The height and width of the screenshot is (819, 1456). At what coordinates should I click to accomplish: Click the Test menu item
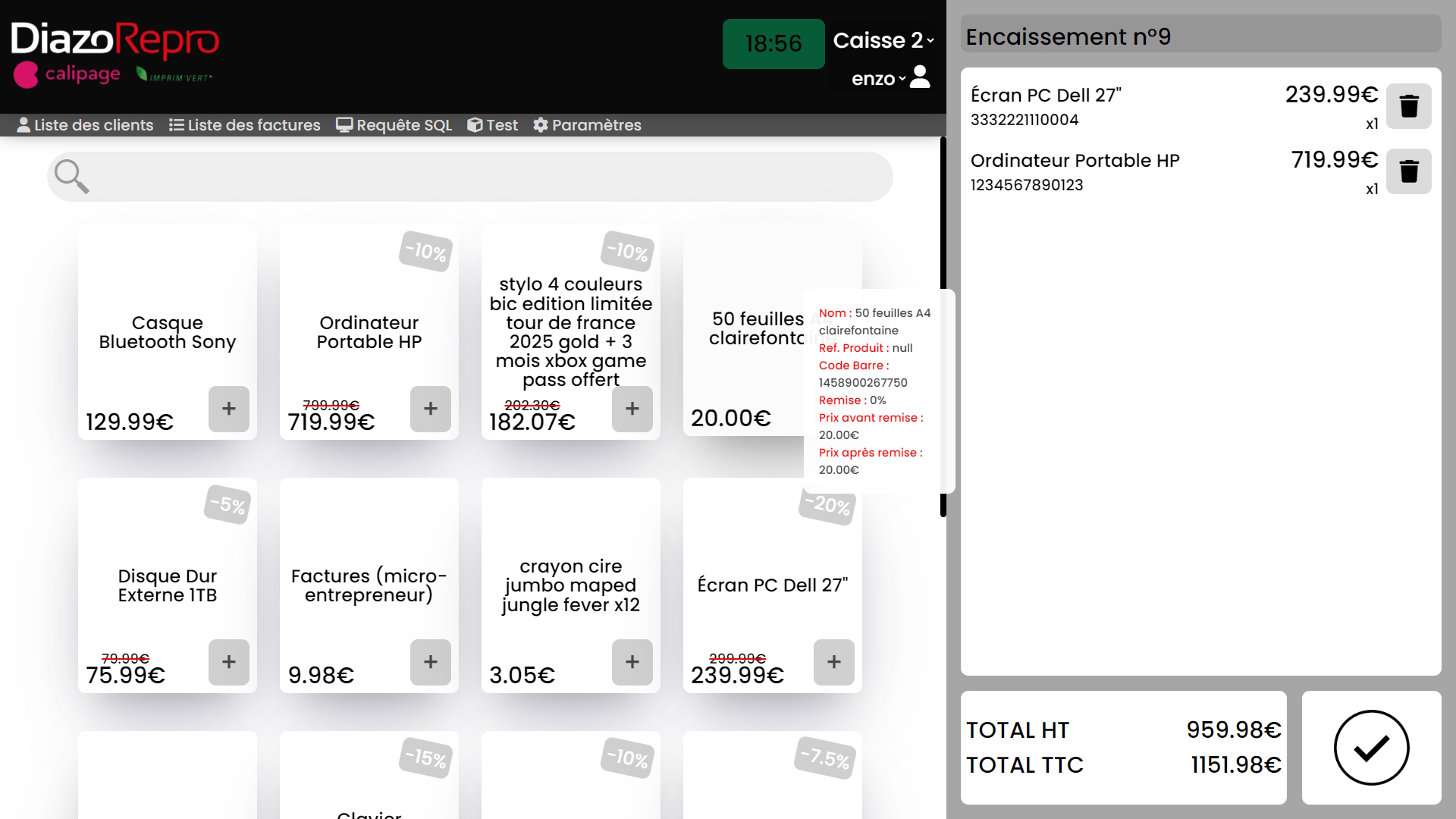pyautogui.click(x=493, y=125)
